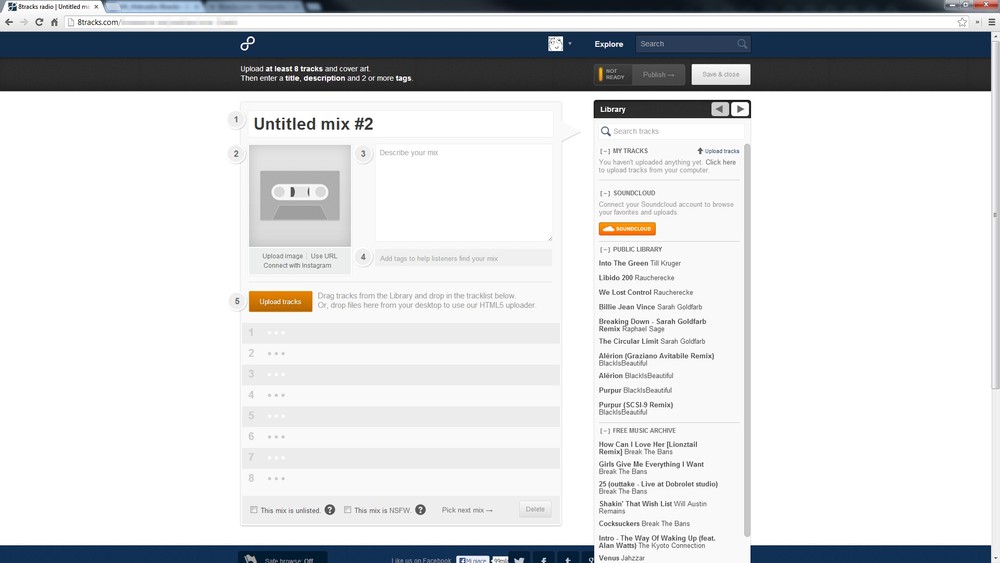
Task: Select track Libido 200 by Raucherecke
Action: click(636, 278)
